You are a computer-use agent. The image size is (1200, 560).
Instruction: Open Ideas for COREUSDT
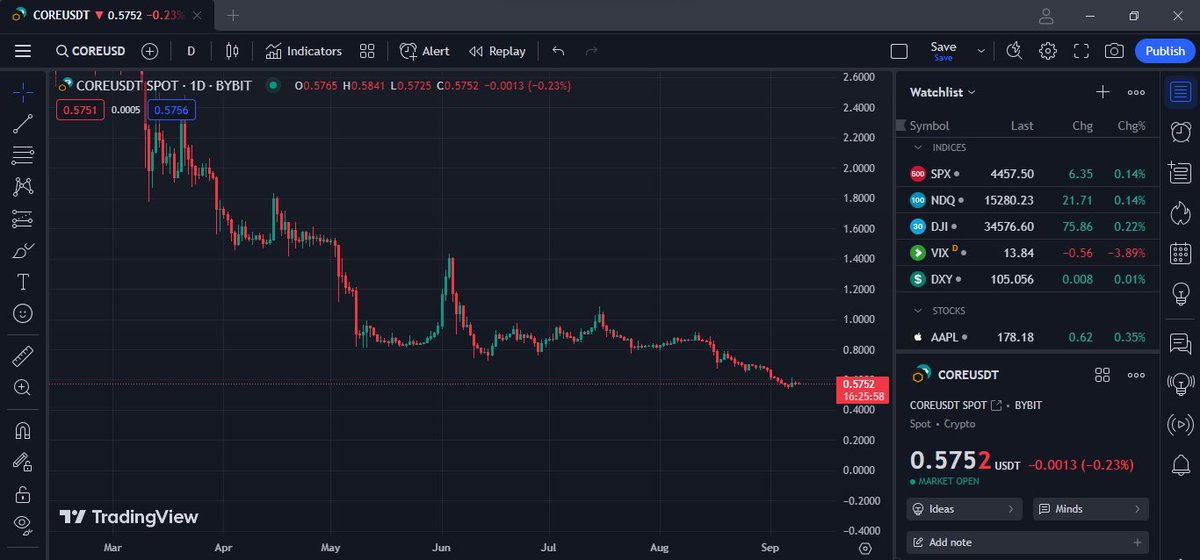[x=964, y=509]
